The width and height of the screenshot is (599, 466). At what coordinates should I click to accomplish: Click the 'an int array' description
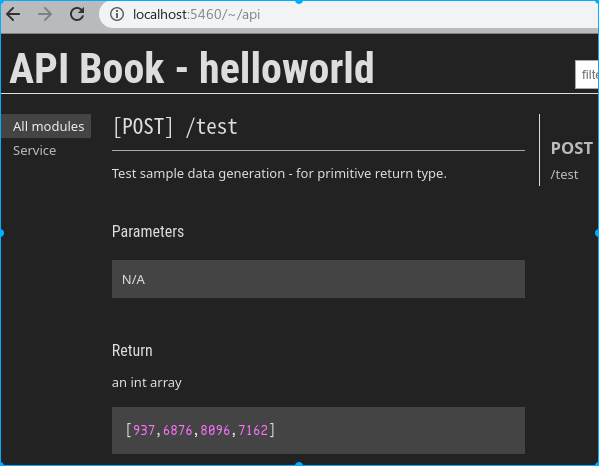(147, 382)
